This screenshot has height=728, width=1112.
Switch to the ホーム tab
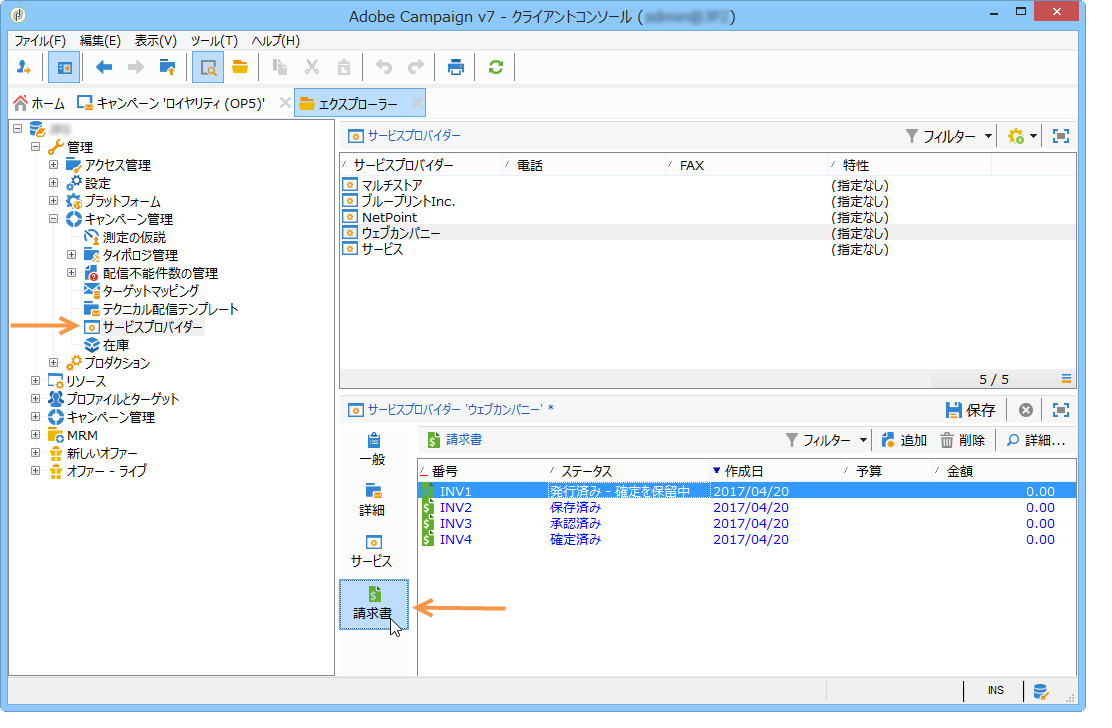[39, 103]
